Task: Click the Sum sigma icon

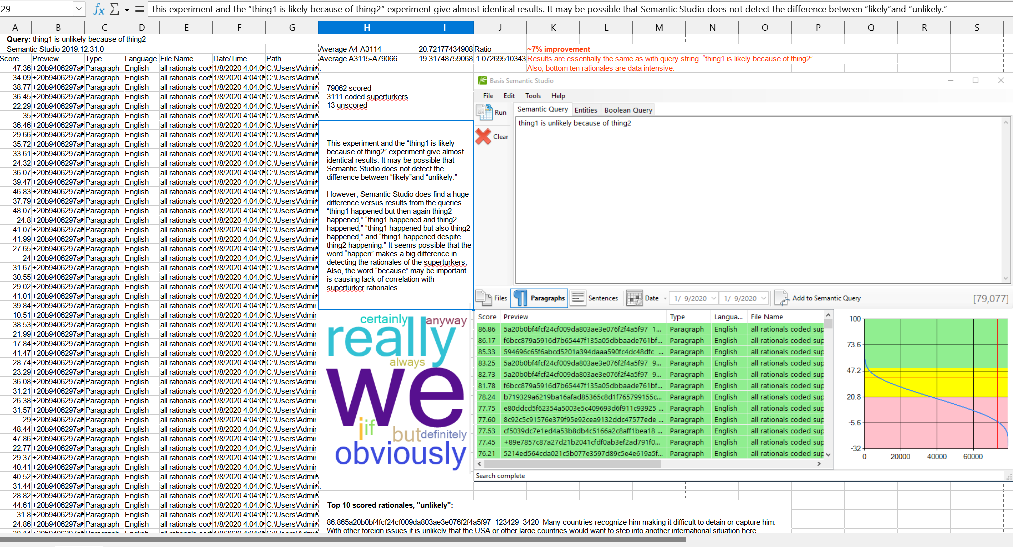Action: [x=114, y=8]
